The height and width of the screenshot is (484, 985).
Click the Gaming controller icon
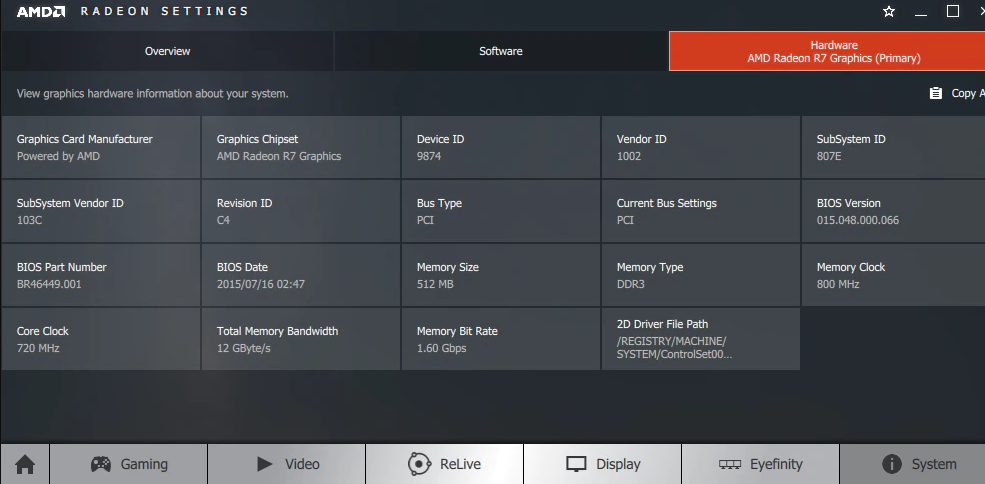point(101,465)
